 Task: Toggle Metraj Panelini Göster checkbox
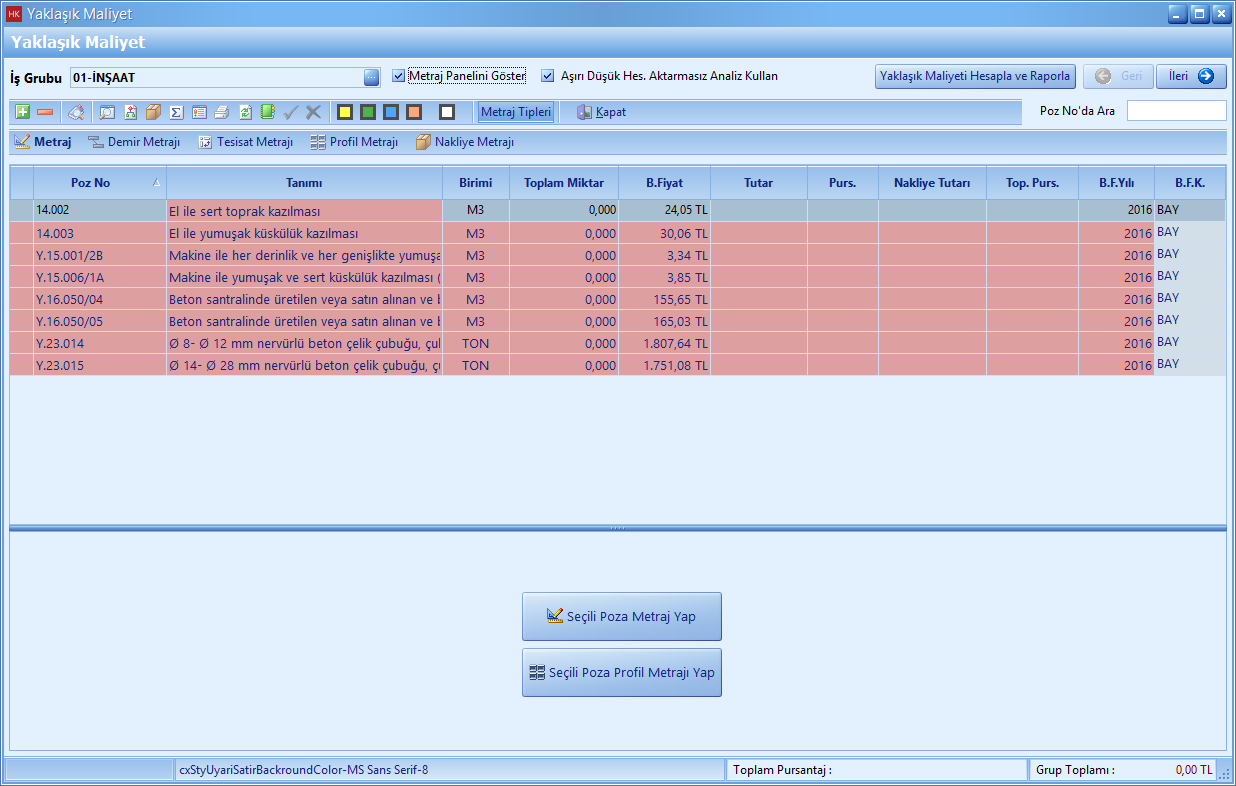point(399,76)
